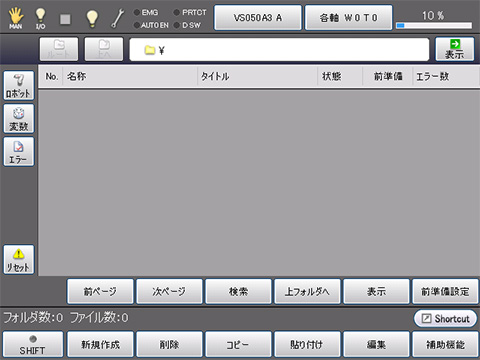Click the MAN hand mode icon
Viewport: 480px width, 360px height.
click(16, 18)
